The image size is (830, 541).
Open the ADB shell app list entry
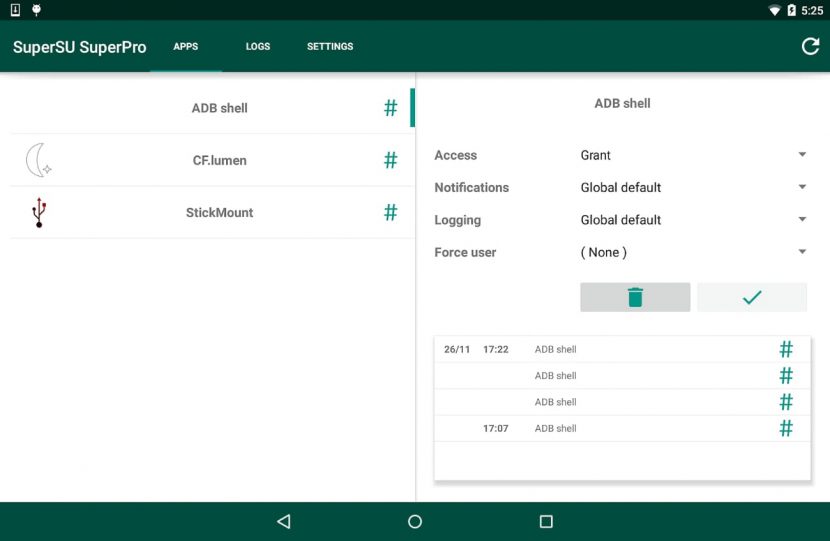219,108
